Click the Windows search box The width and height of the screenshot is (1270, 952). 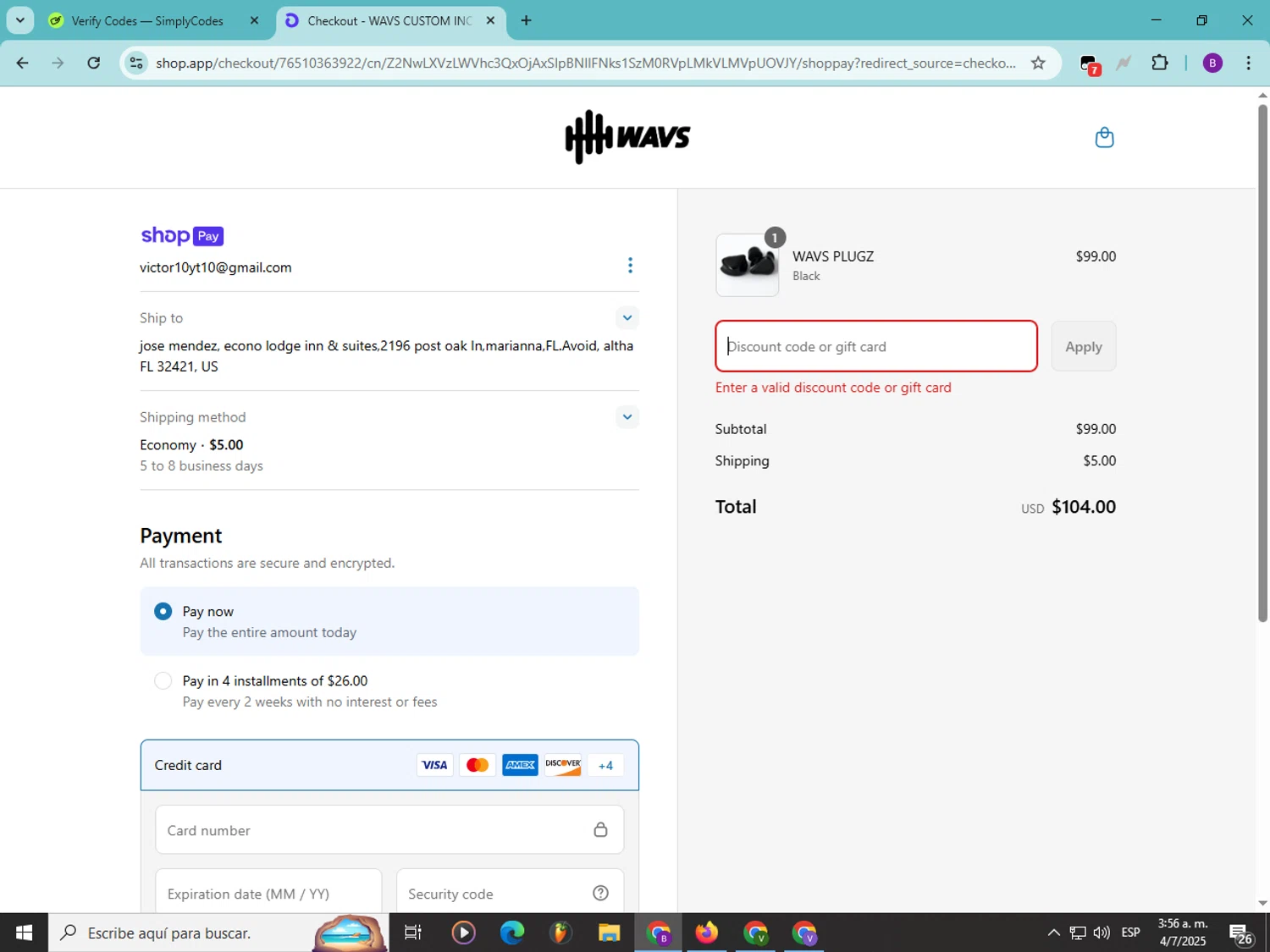point(218,933)
